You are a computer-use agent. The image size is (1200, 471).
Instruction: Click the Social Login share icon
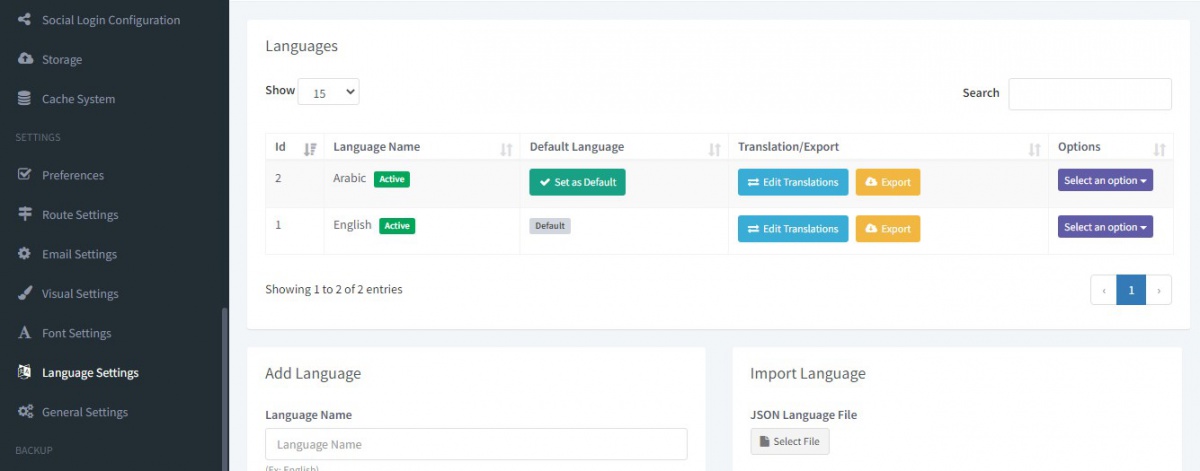click(25, 20)
